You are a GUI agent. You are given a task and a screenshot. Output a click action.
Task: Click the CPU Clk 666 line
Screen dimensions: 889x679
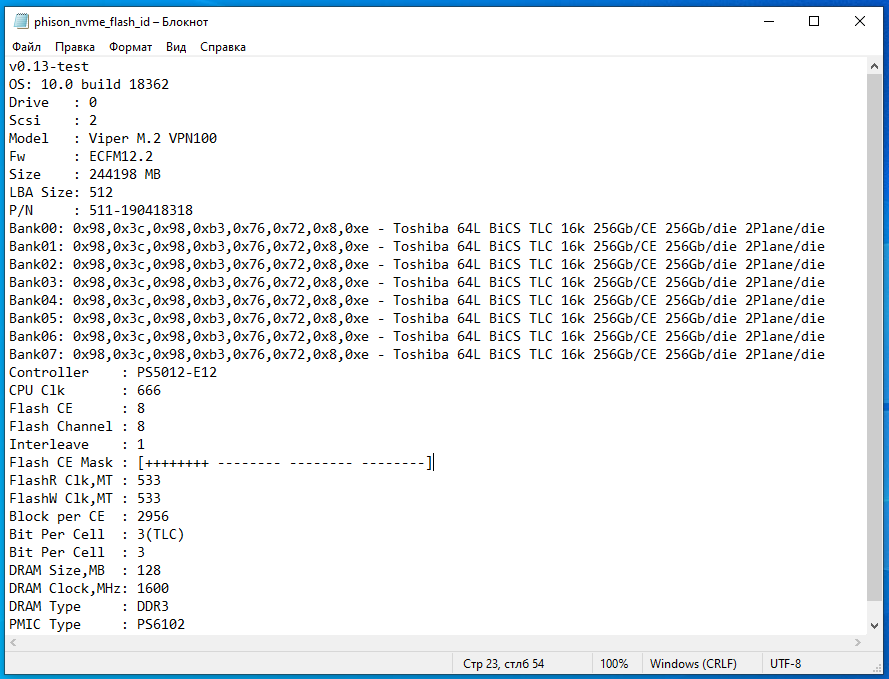[85, 391]
